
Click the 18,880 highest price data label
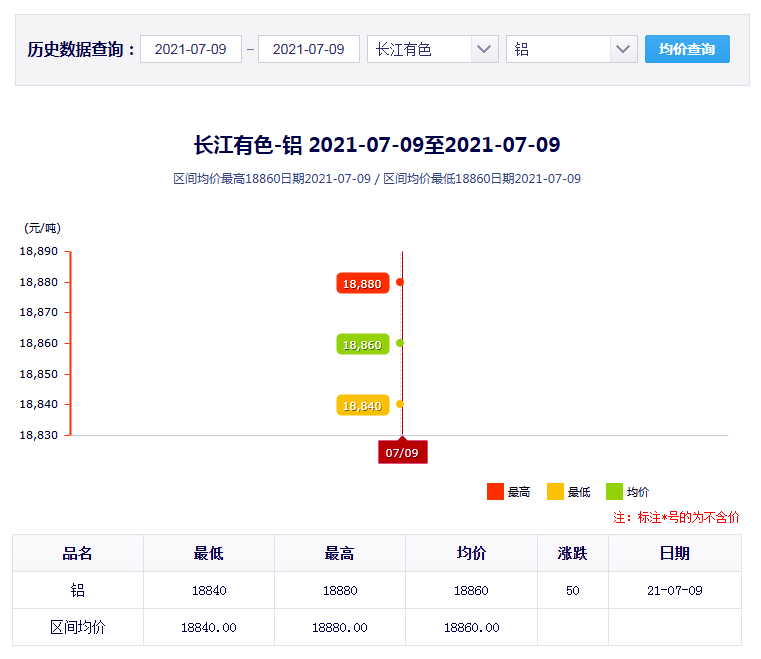[363, 283]
